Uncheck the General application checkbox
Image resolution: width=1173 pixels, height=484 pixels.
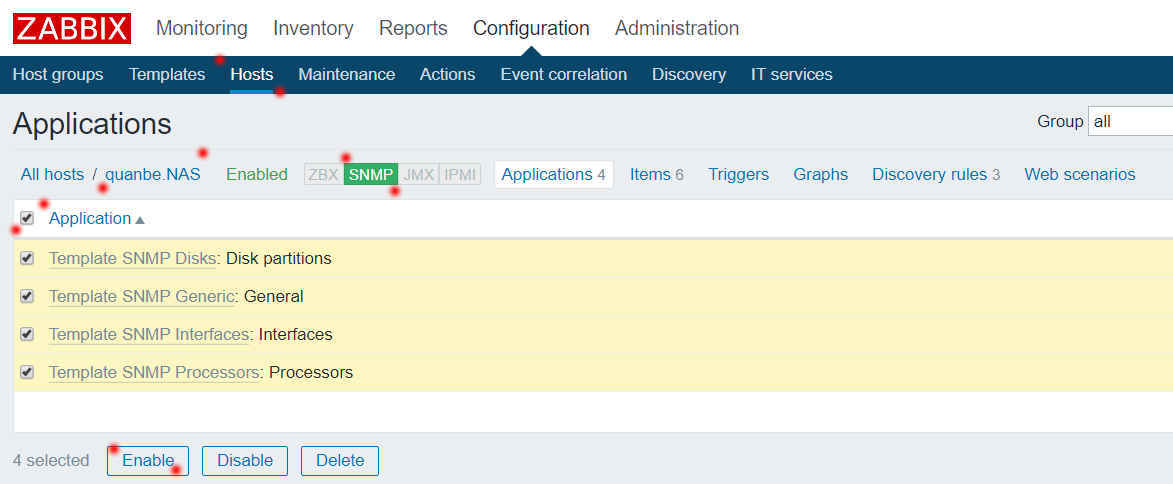click(27, 296)
